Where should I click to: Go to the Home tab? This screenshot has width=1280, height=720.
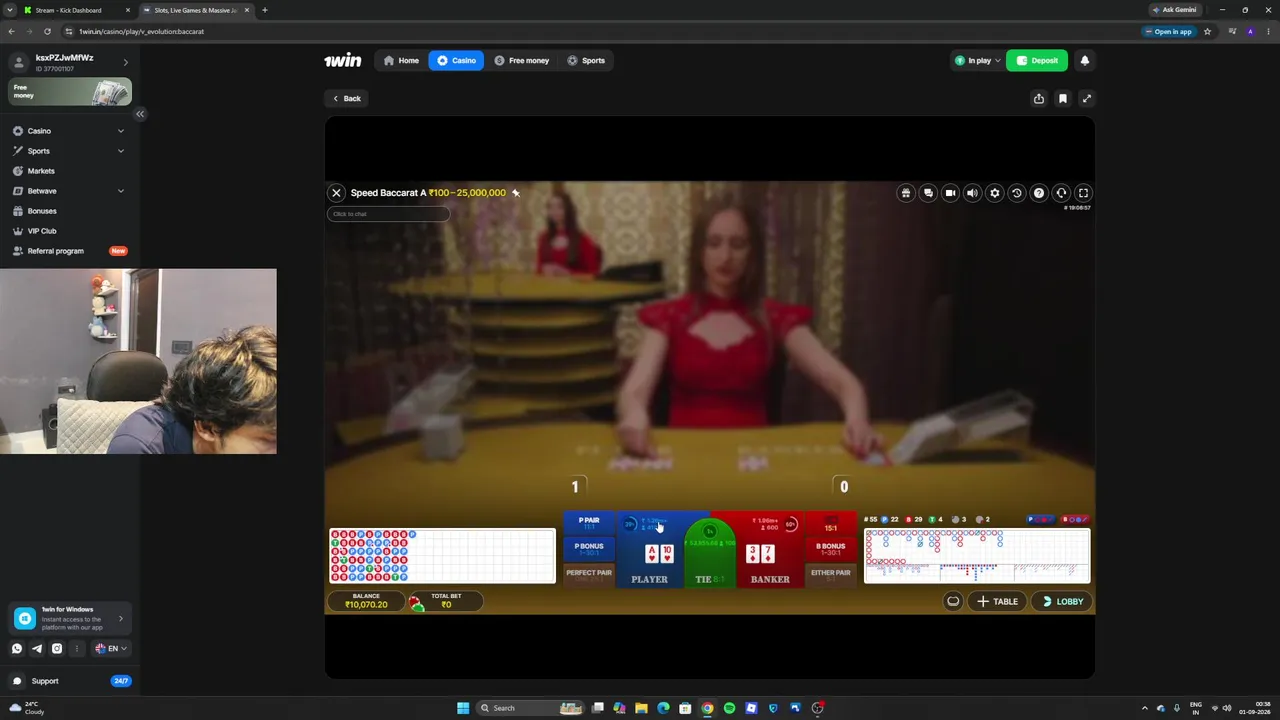401,60
